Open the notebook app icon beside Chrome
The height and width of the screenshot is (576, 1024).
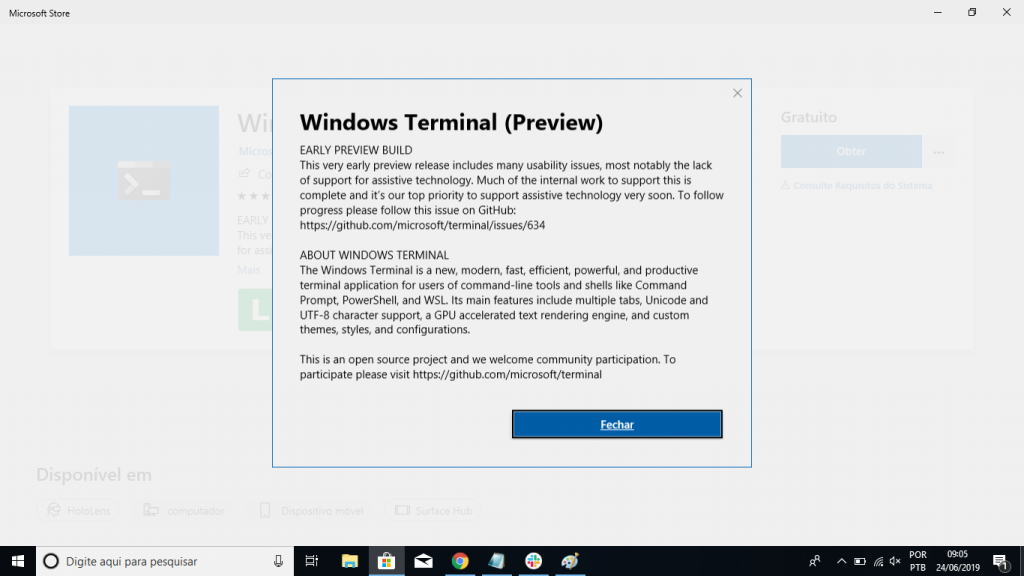(496, 561)
